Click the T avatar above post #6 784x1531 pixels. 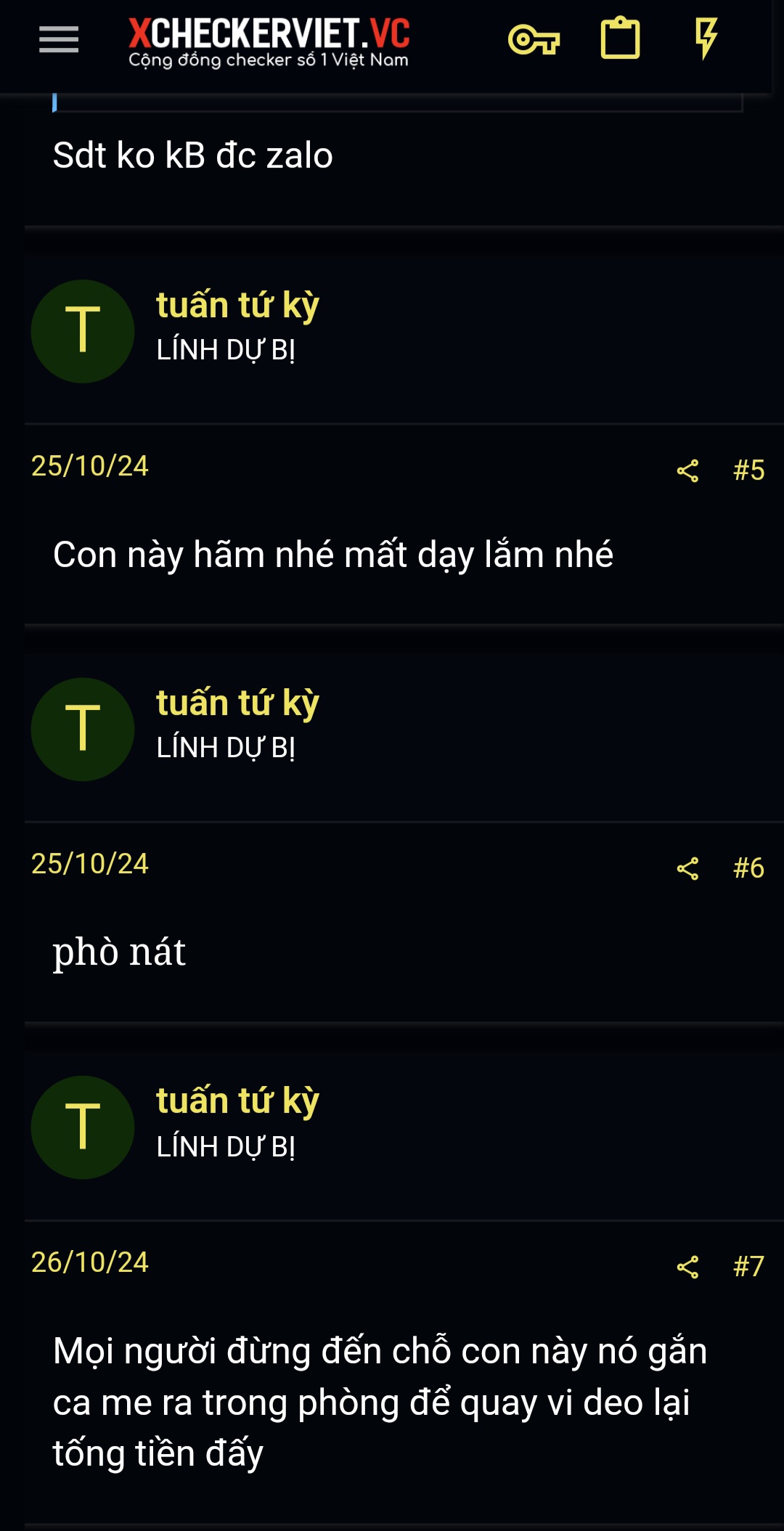[83, 729]
